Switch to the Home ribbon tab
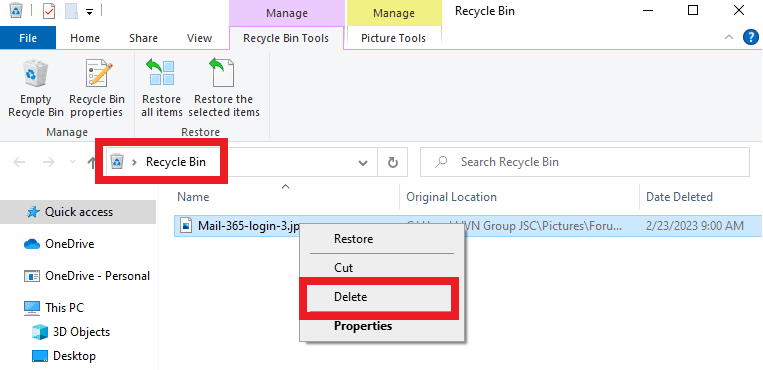Viewport: 763px width, 370px height. [85, 38]
